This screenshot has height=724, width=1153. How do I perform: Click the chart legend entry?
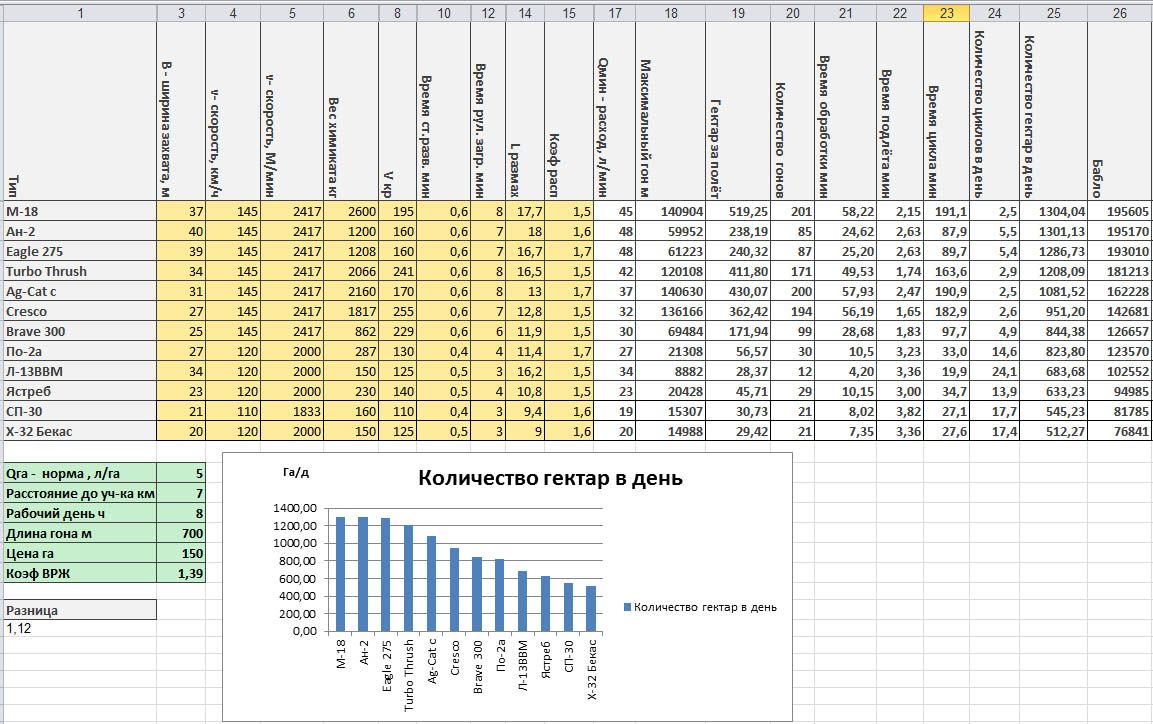700,607
